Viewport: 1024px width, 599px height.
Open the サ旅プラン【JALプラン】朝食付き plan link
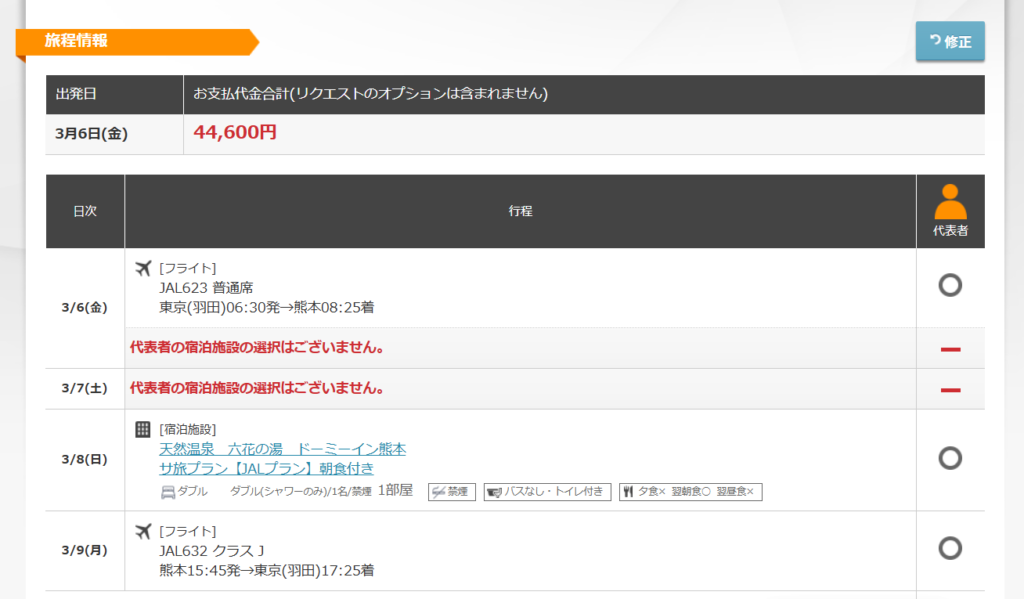pyautogui.click(x=266, y=469)
